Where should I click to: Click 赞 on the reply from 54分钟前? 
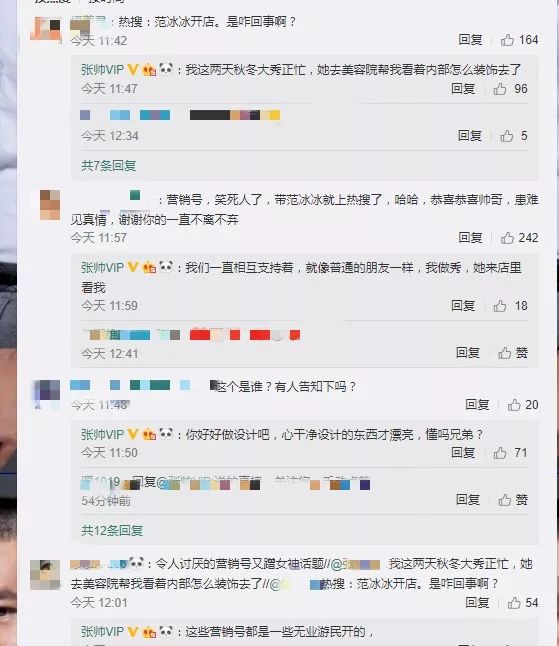(513, 500)
